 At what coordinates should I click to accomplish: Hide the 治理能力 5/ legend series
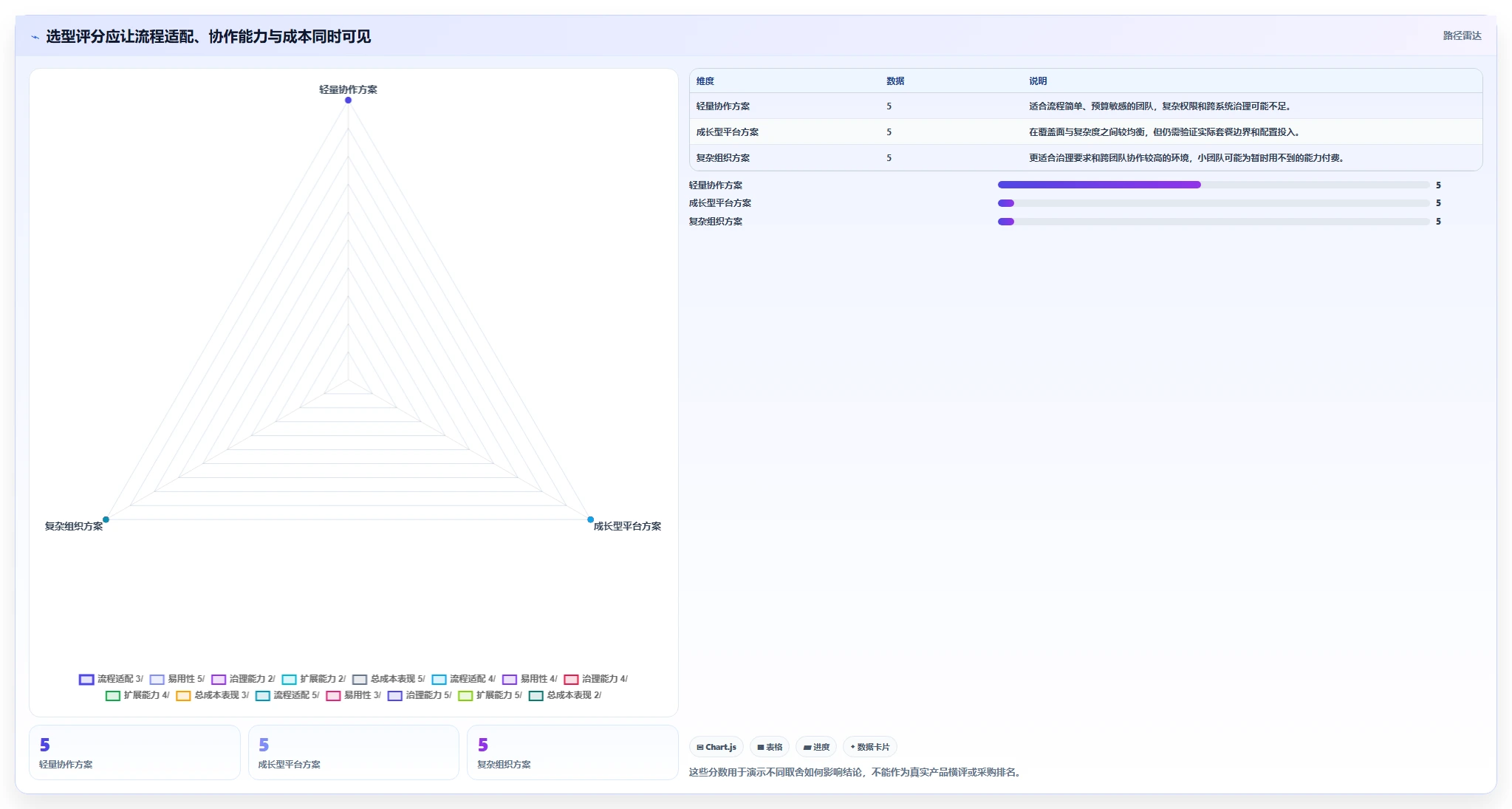(420, 695)
